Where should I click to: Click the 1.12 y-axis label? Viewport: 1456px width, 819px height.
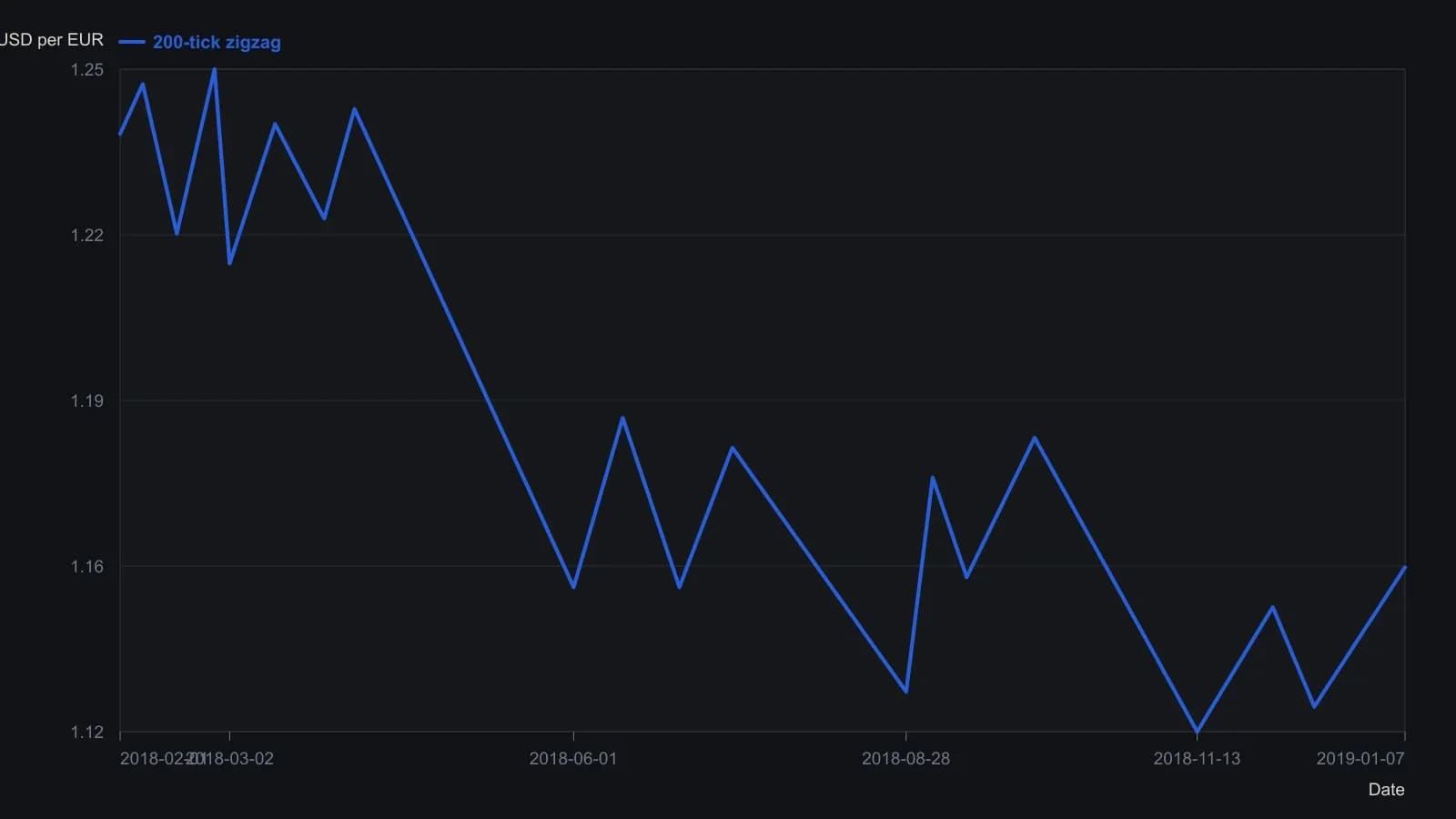(x=87, y=732)
